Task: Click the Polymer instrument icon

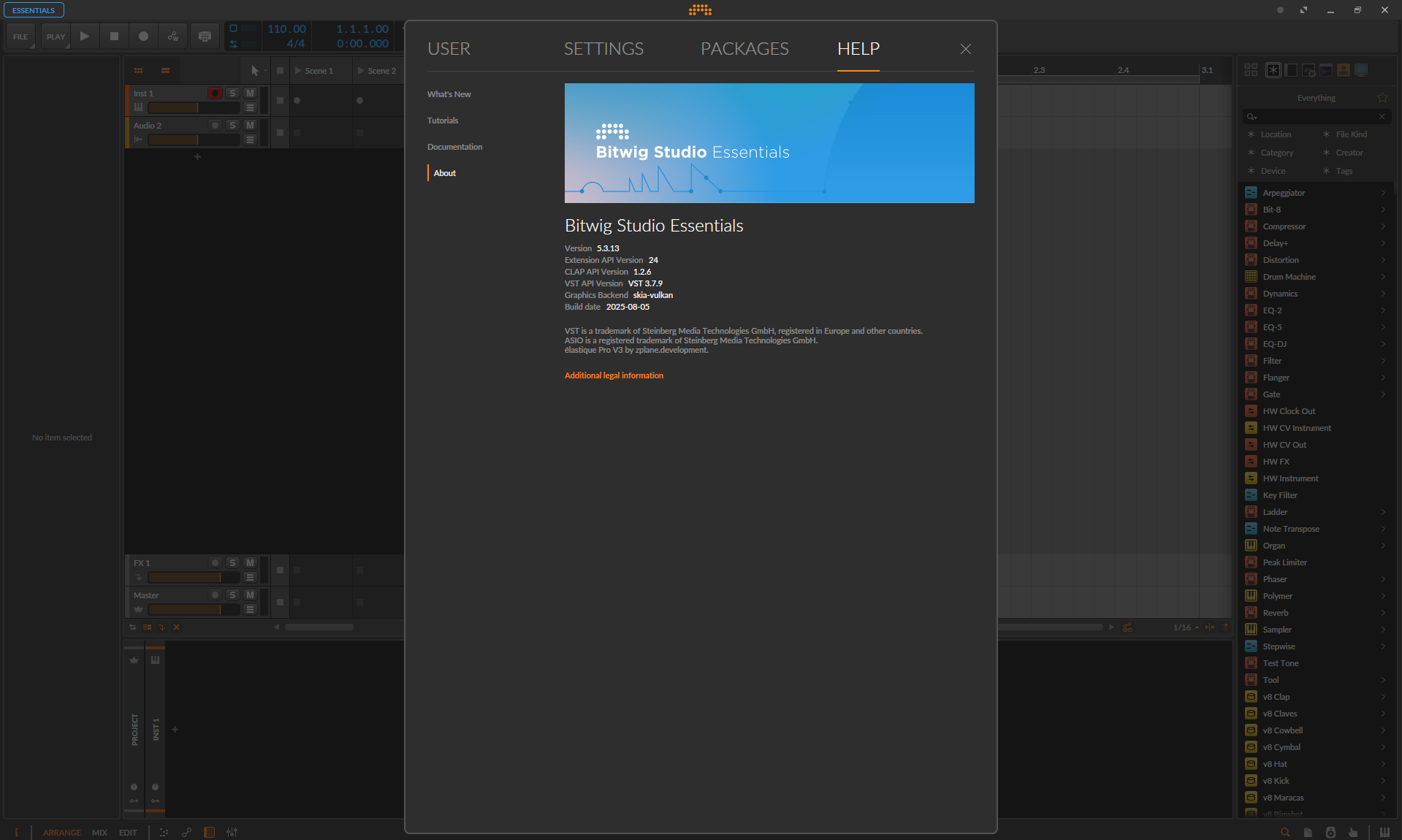Action: click(x=1251, y=595)
